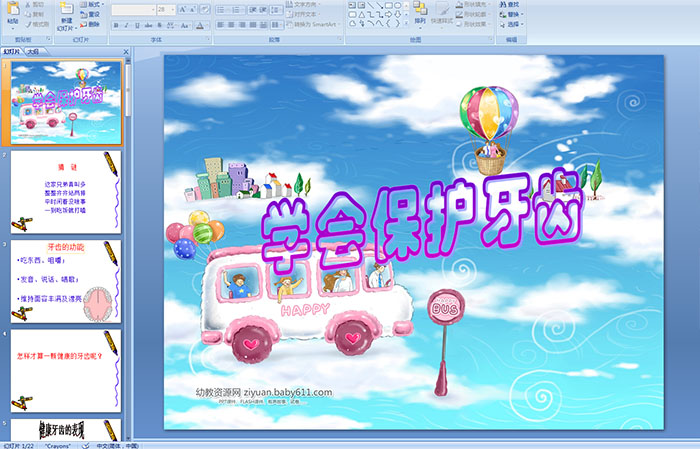This screenshot has width=700, height=449.
Task: Open the Line Spacing dropdown
Action: 276,10
